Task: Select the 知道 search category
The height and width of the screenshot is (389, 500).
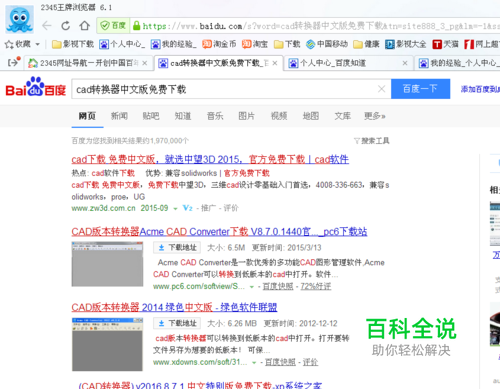Action: 183,116
